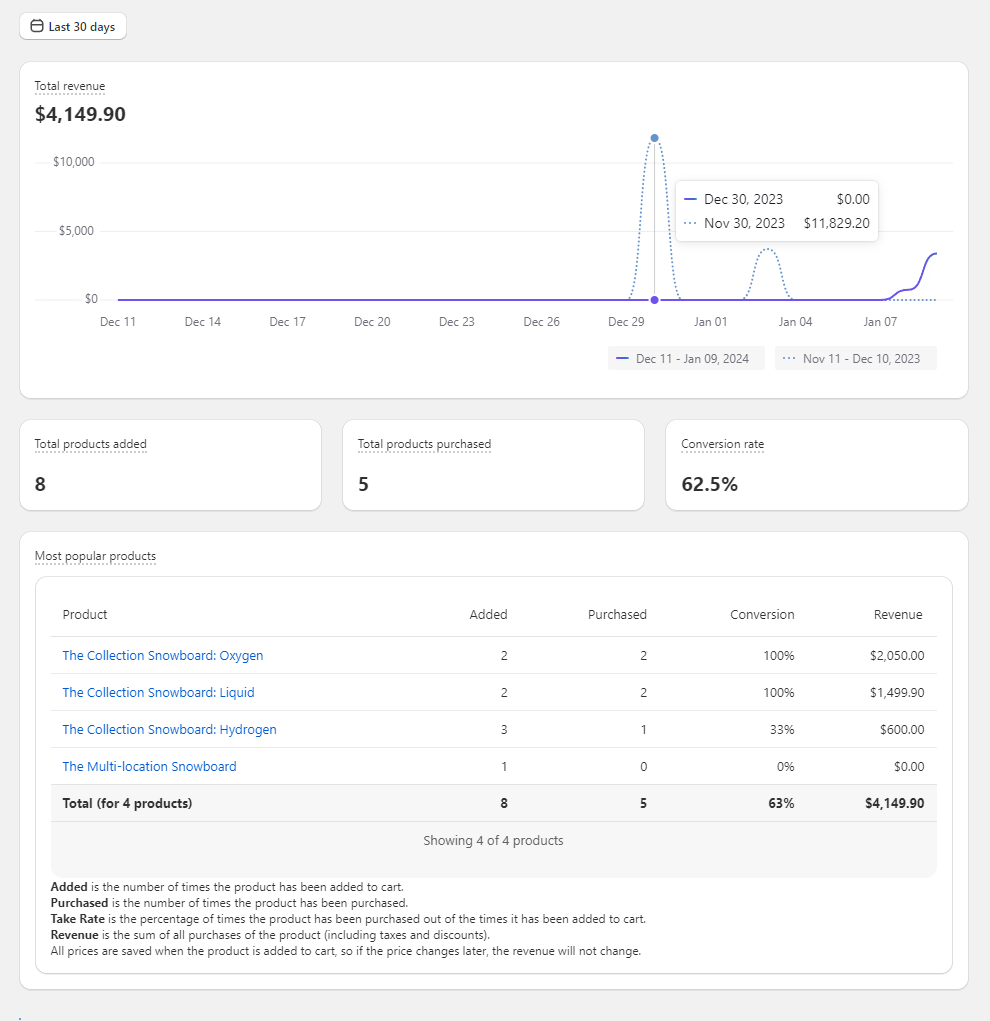Click the Product column header
990x1021 pixels.
[85, 615]
